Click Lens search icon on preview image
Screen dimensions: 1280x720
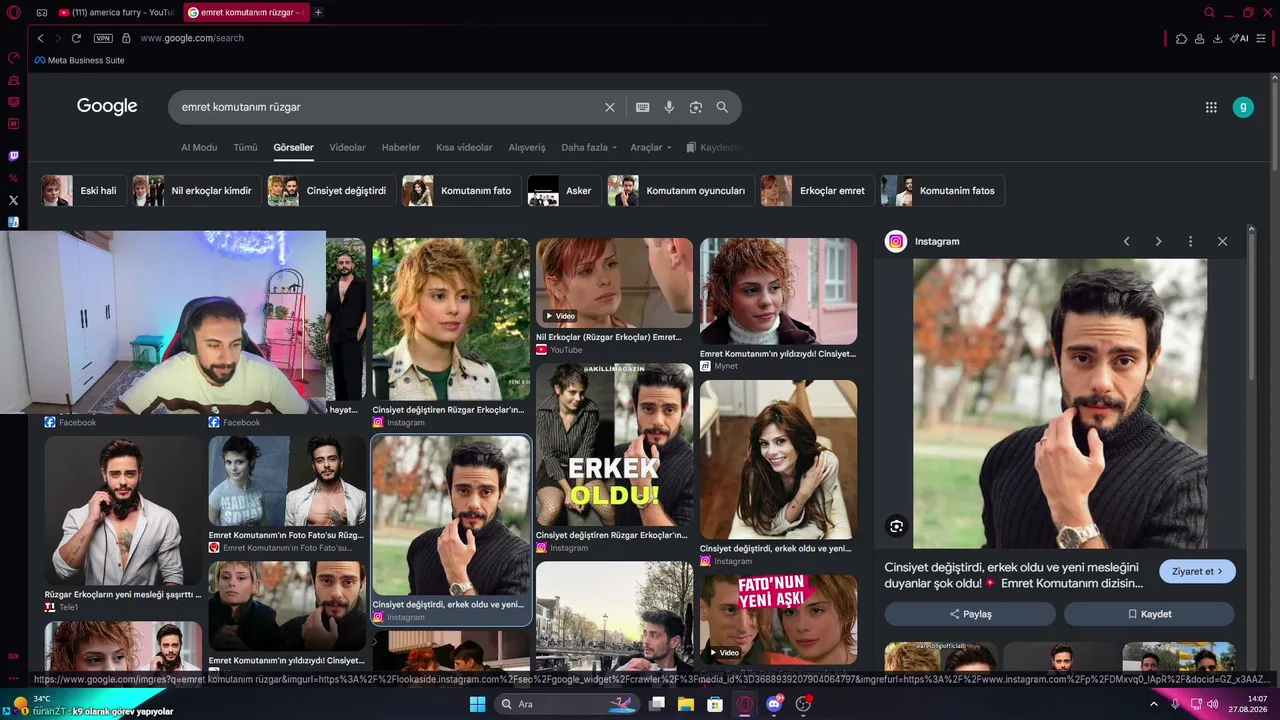[896, 526]
